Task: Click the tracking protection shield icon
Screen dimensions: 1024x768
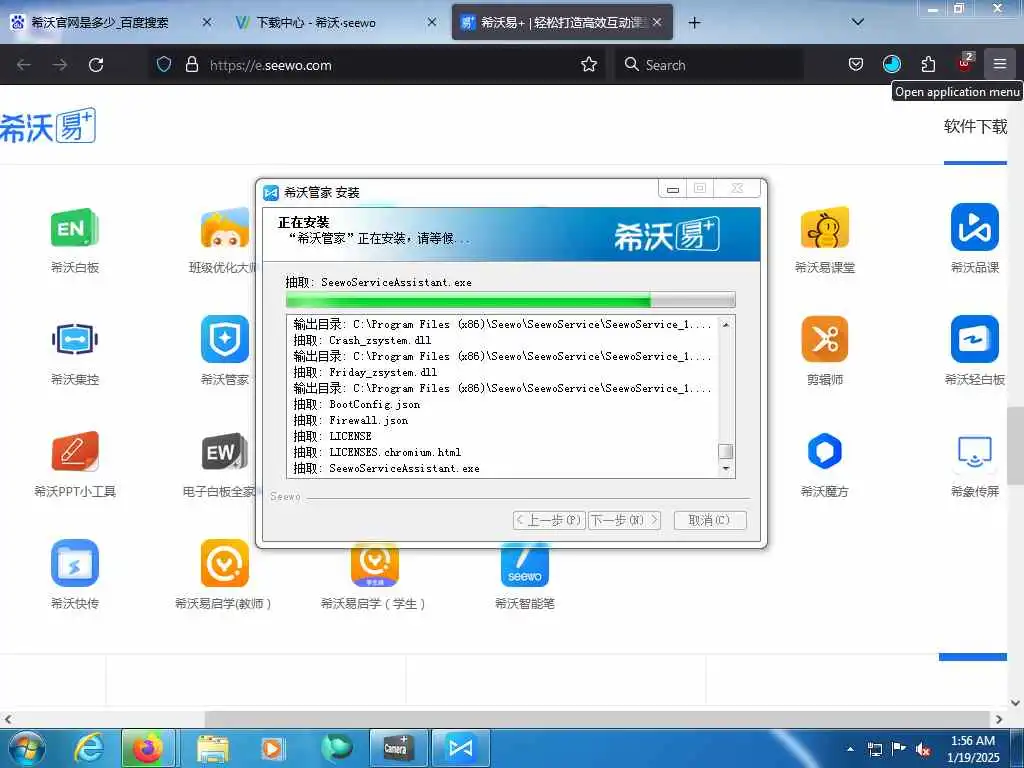Action: [x=164, y=64]
